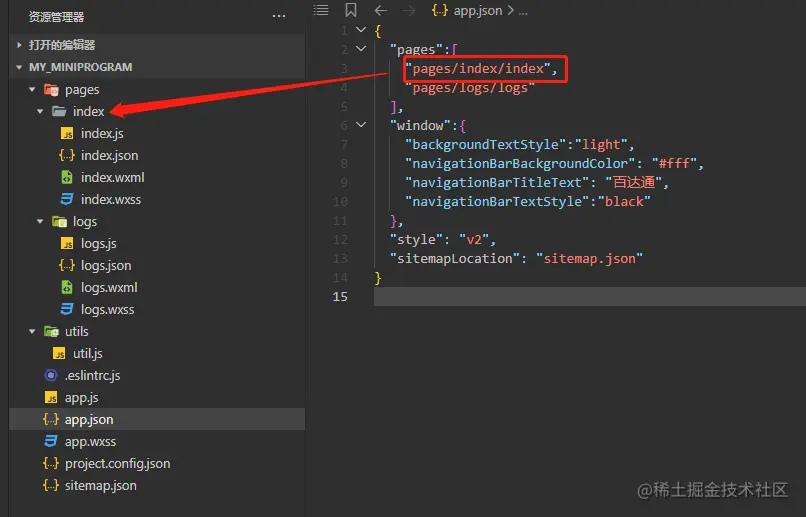This screenshot has height=517, width=806.
Task: Open app.wxss in the explorer
Action: [x=90, y=441]
